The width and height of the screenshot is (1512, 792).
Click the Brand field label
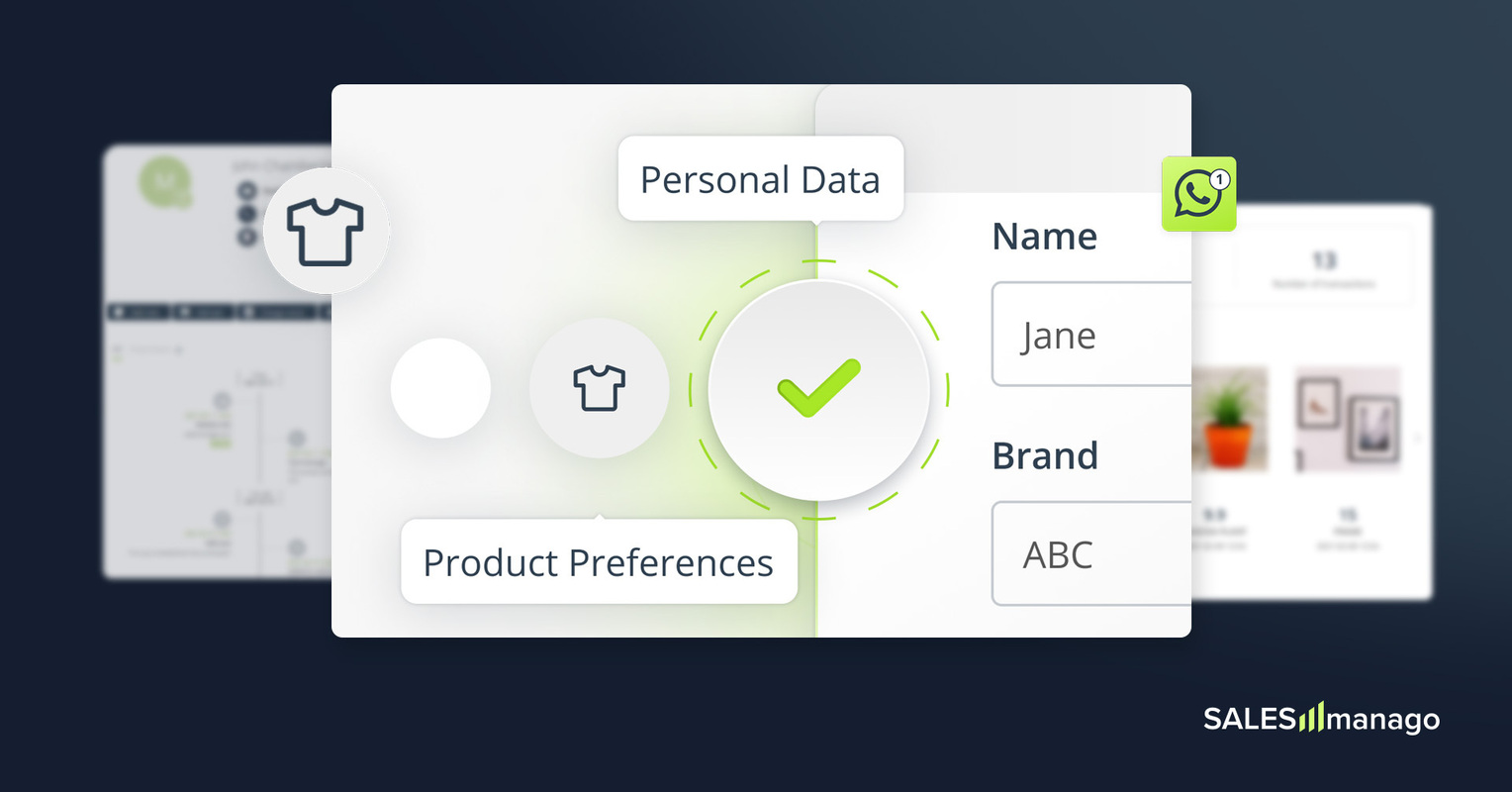(1045, 455)
